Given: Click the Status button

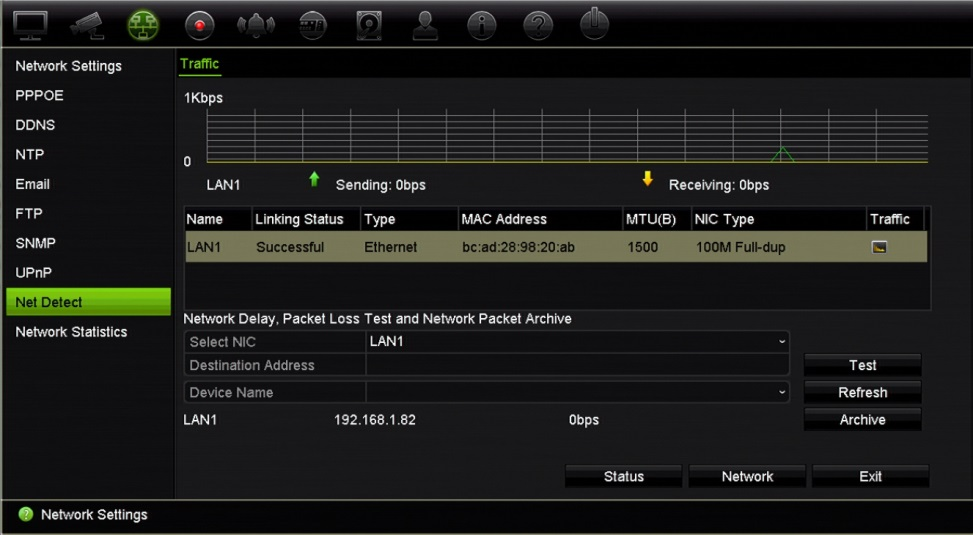Looking at the screenshot, I should (624, 476).
